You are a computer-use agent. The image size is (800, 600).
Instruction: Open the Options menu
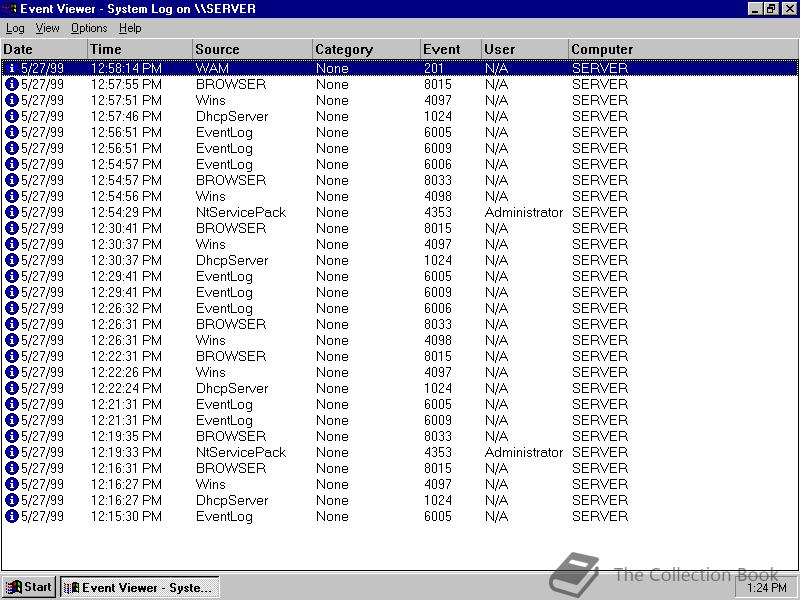point(89,28)
